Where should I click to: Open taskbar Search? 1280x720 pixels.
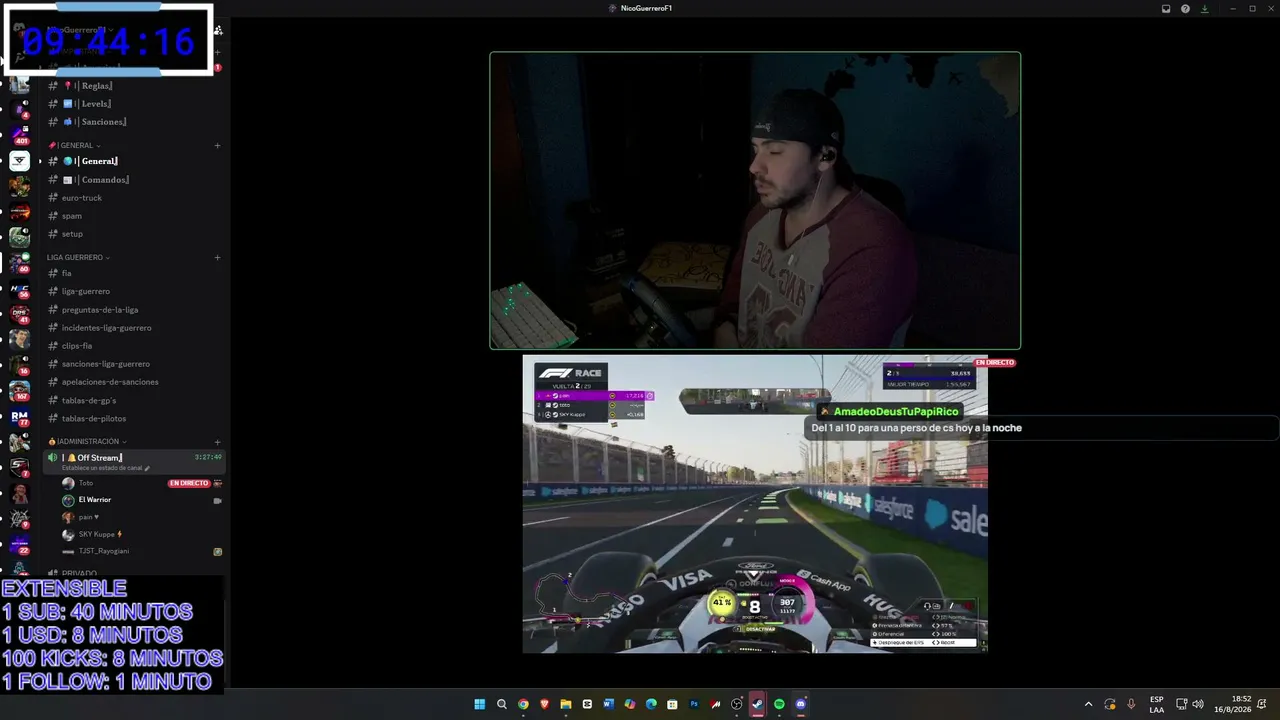click(x=502, y=704)
